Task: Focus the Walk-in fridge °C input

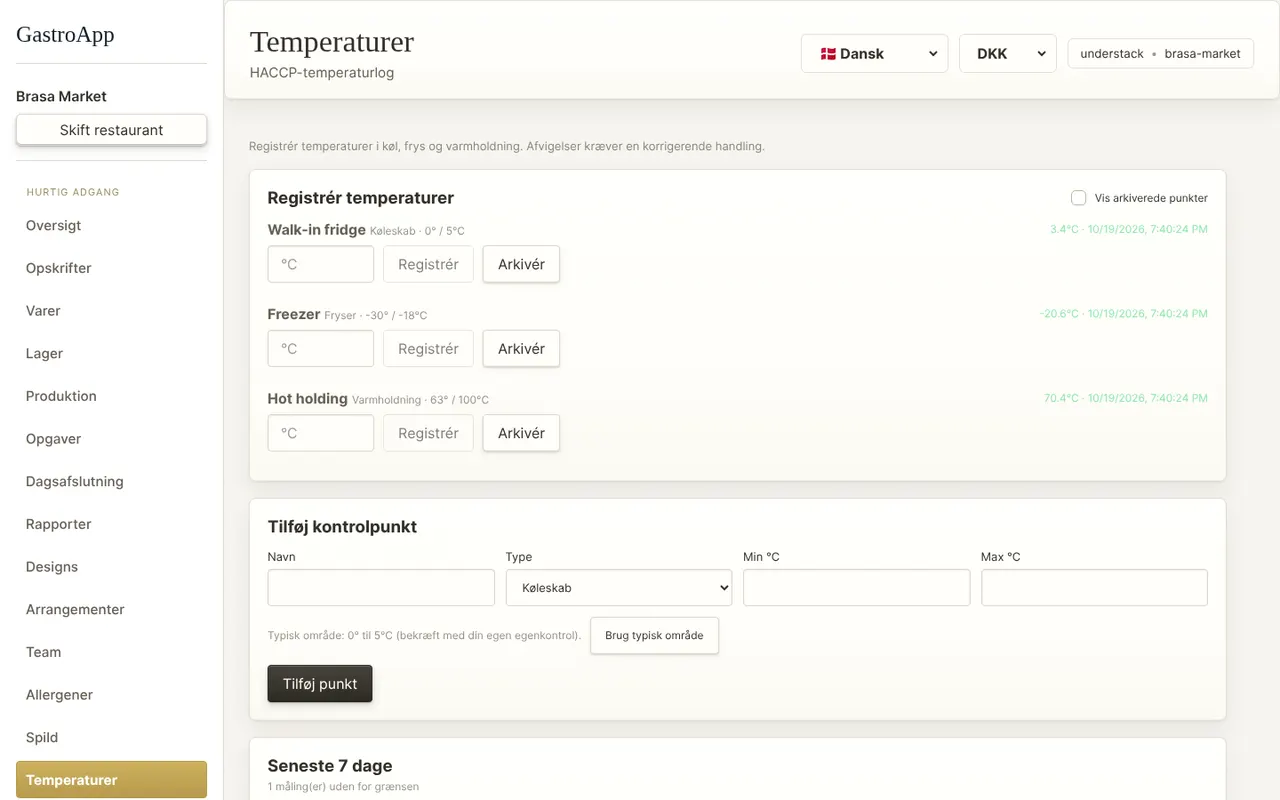Action: tap(321, 265)
